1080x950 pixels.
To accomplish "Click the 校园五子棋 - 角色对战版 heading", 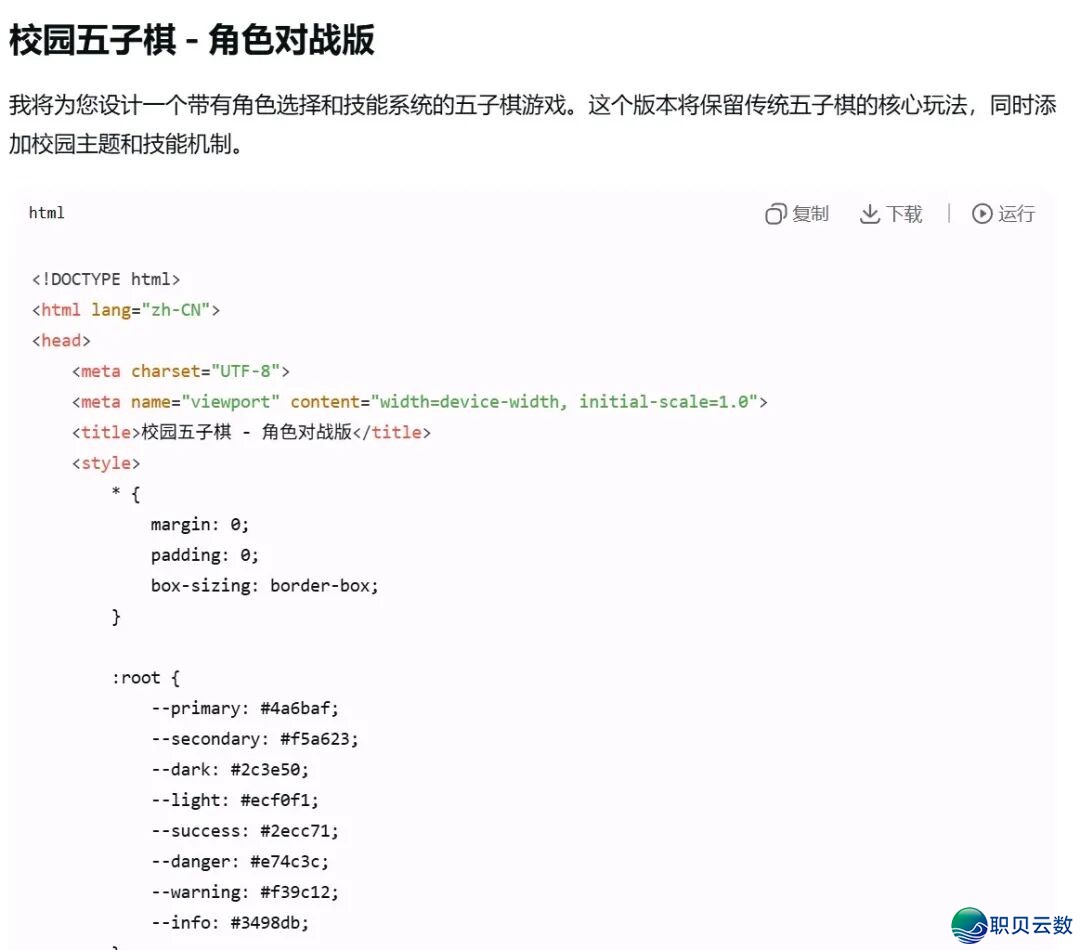I will click(x=192, y=41).
